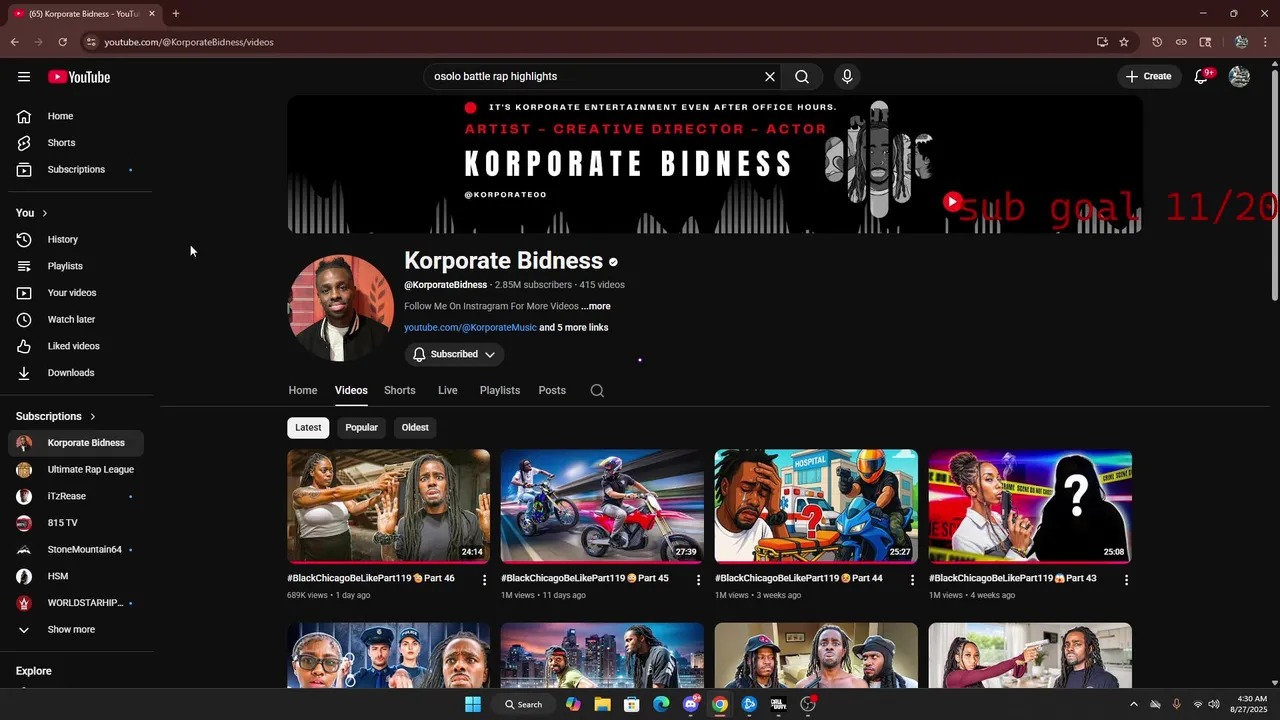Play Part 46 video thumbnail

point(388,506)
